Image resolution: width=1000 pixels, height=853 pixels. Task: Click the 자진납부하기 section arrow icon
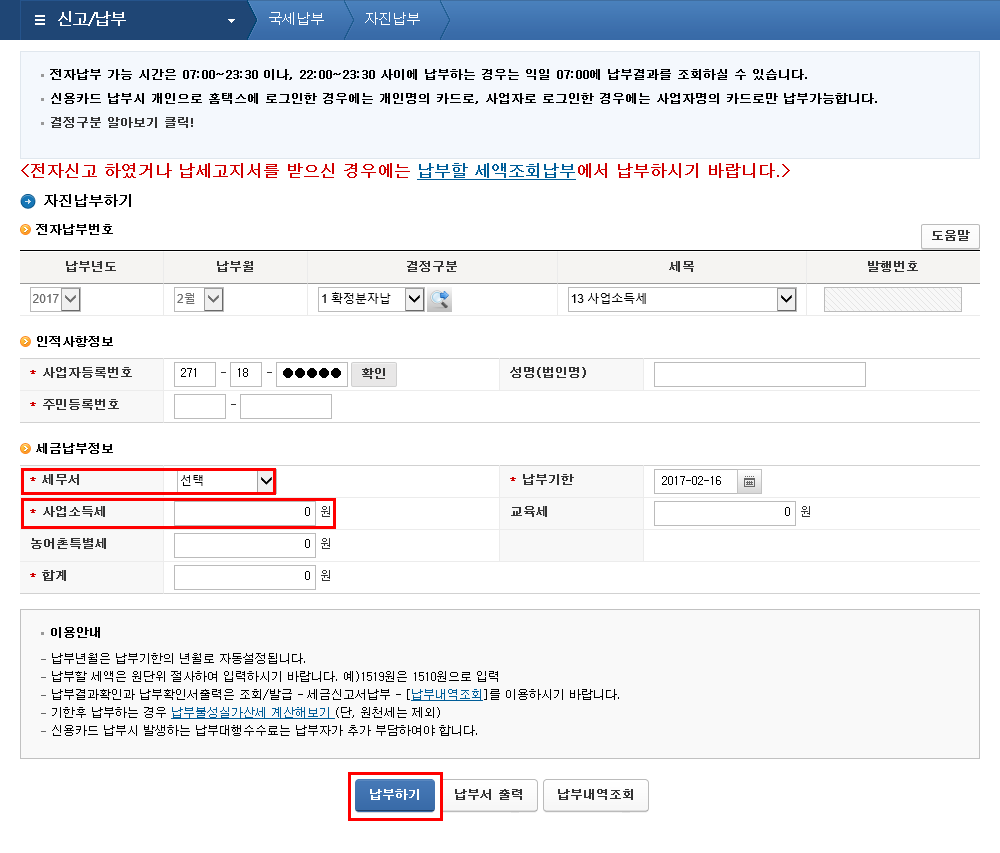pyautogui.click(x=28, y=201)
